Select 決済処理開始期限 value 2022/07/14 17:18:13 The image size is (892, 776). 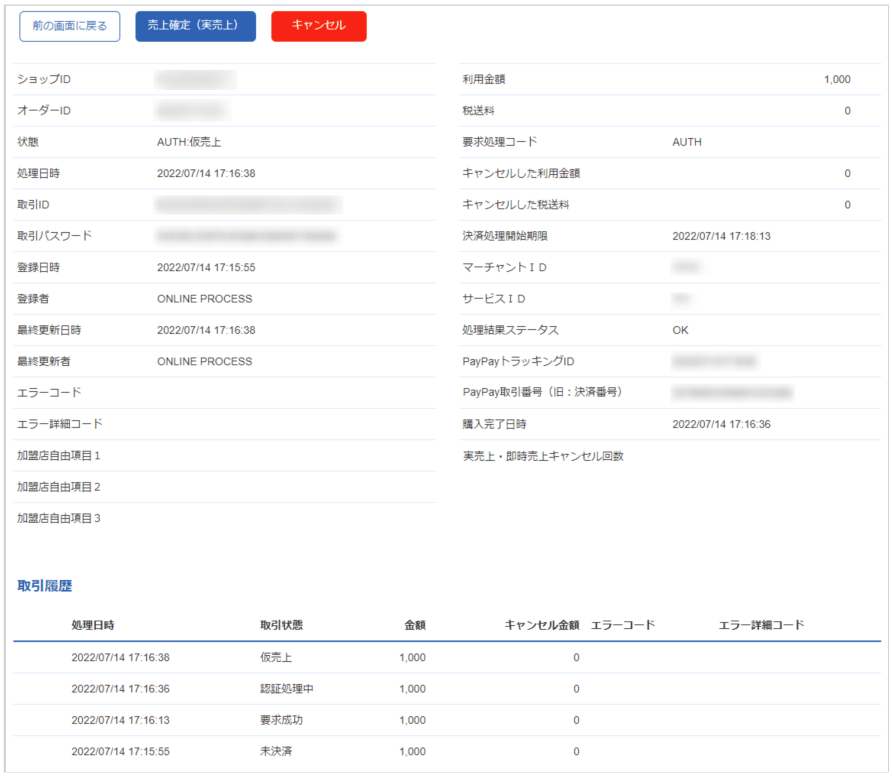tap(721, 236)
